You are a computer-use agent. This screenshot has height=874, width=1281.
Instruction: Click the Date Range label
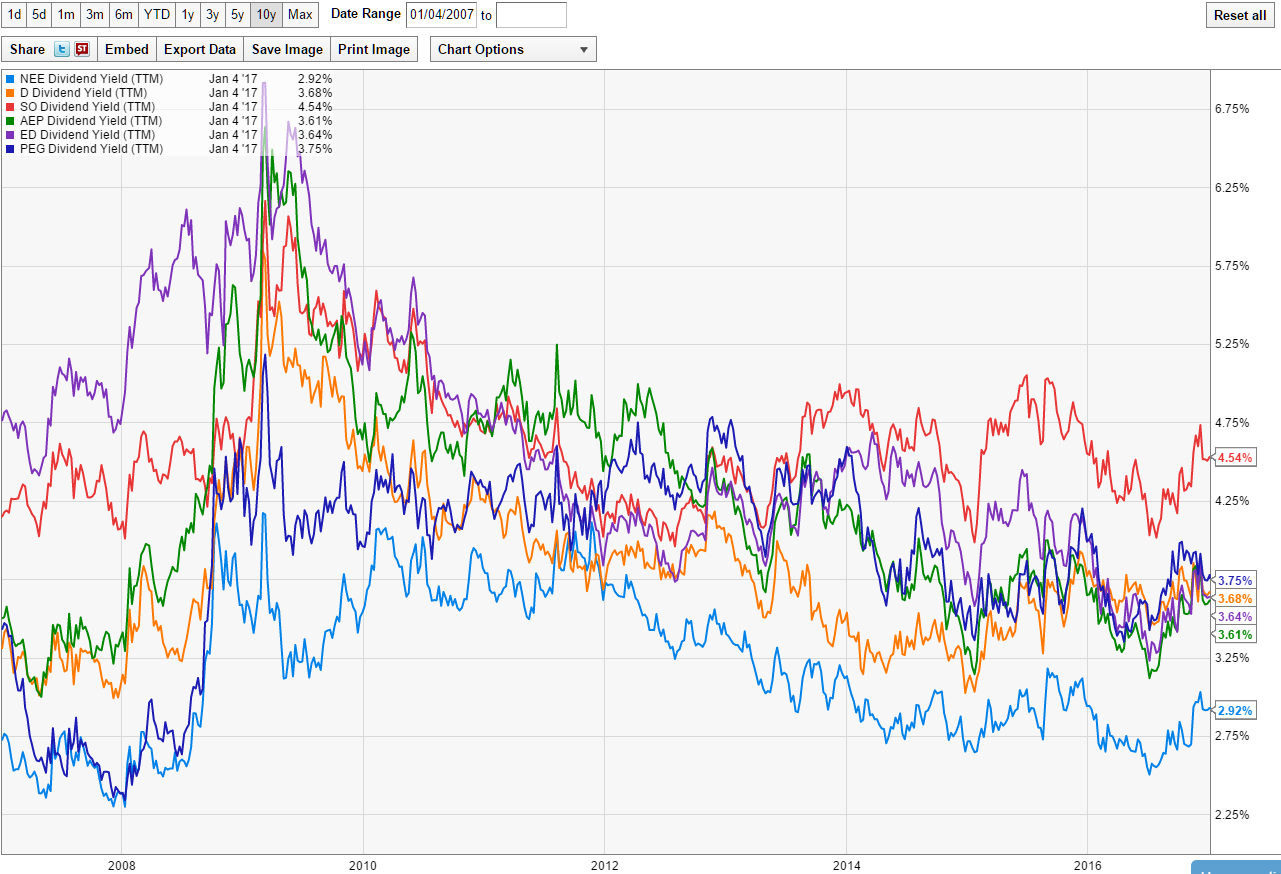point(365,15)
